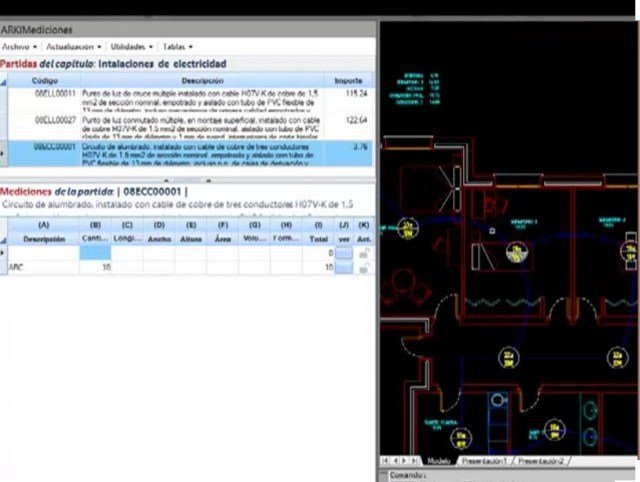Click the ver button in the ARC row
640x482 pixels.
pos(344,268)
